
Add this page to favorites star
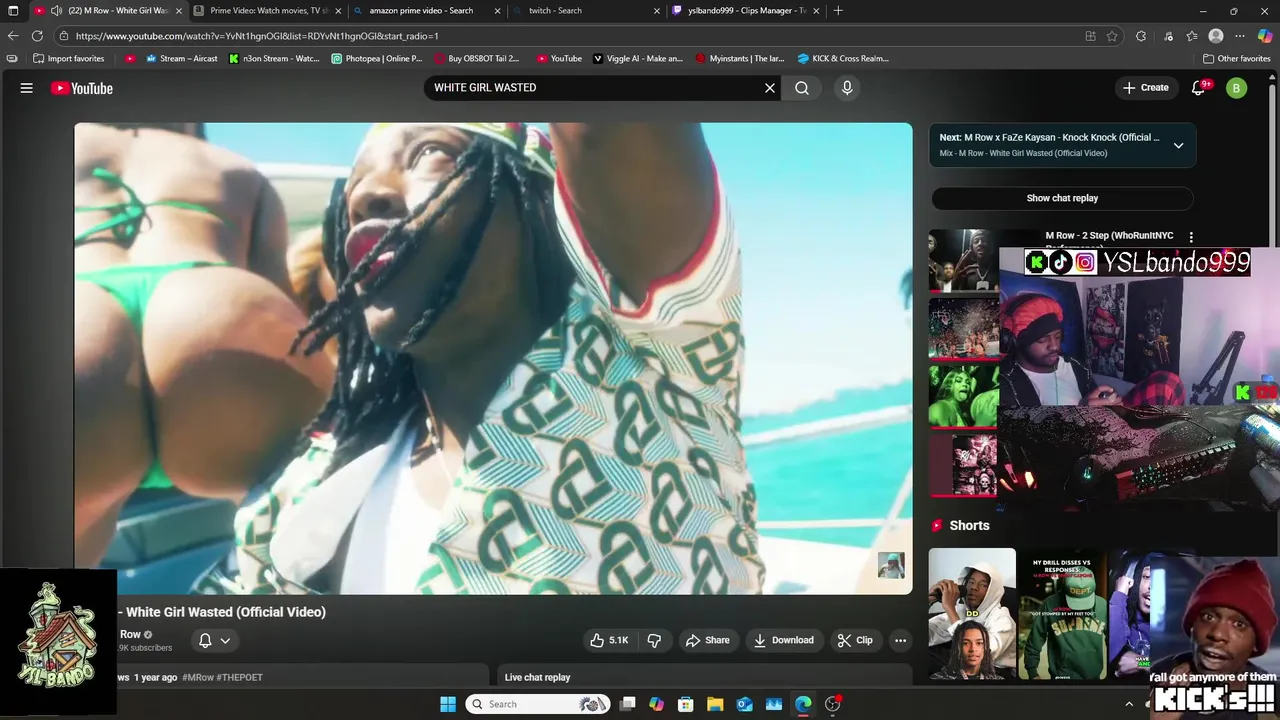pos(1112,36)
